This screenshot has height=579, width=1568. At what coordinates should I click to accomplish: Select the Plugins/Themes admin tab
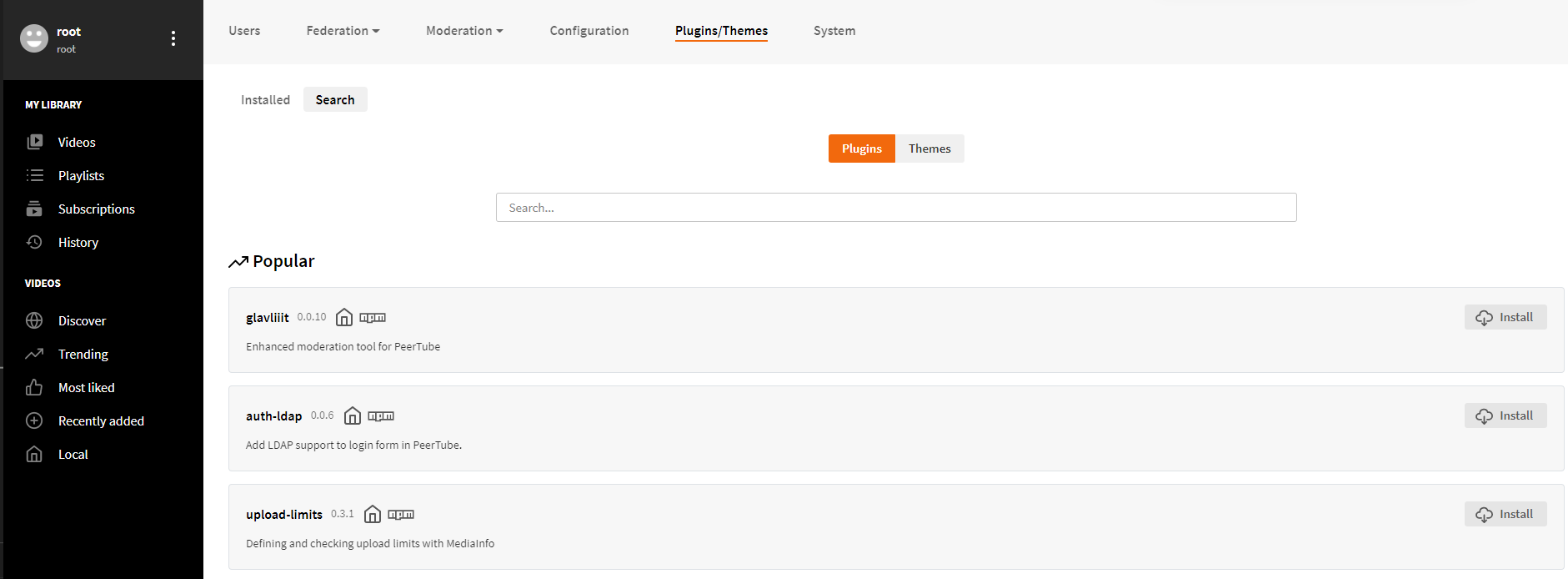click(x=721, y=31)
